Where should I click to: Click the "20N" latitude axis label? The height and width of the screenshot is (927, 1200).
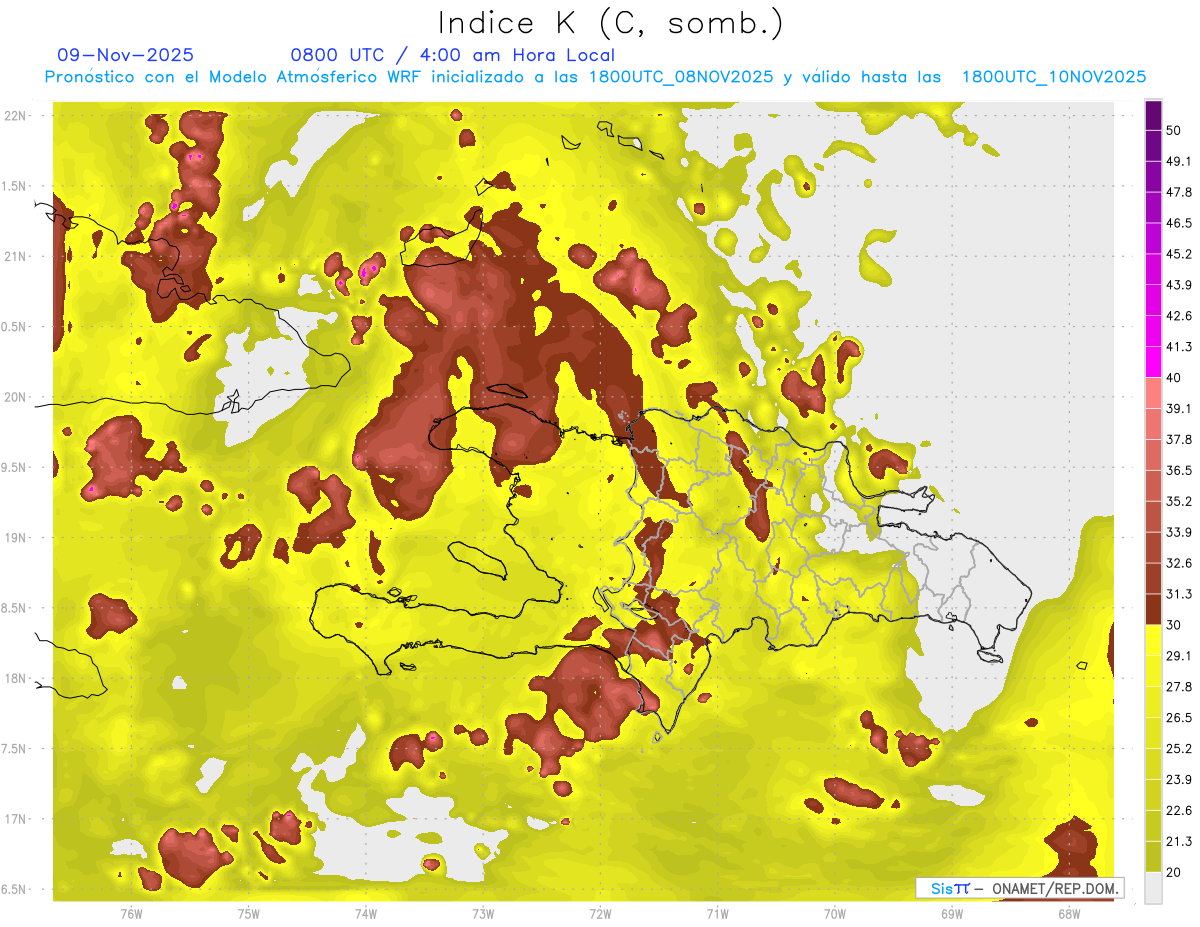coord(15,397)
